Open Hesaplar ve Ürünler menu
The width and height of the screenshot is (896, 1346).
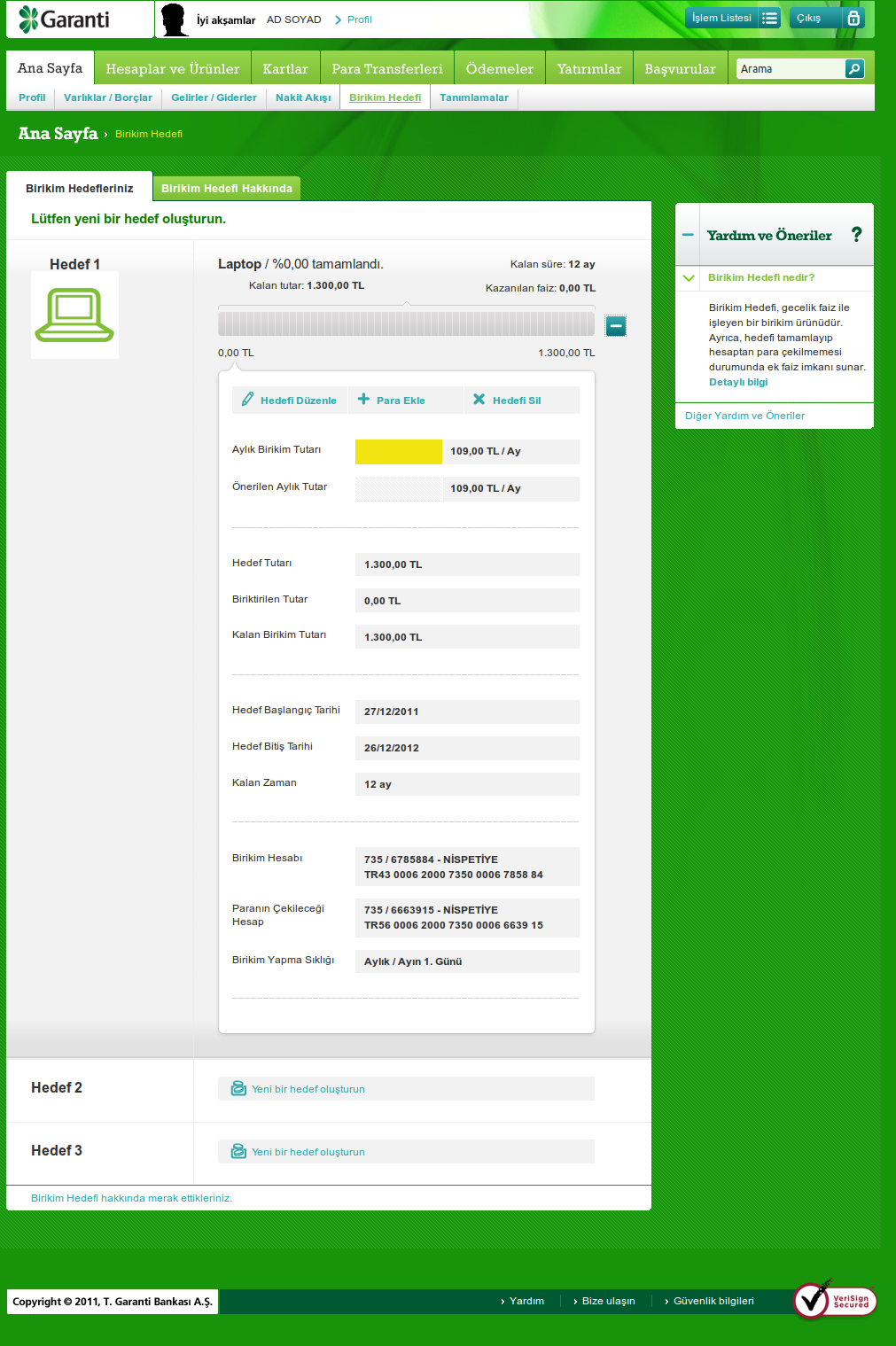[173, 68]
